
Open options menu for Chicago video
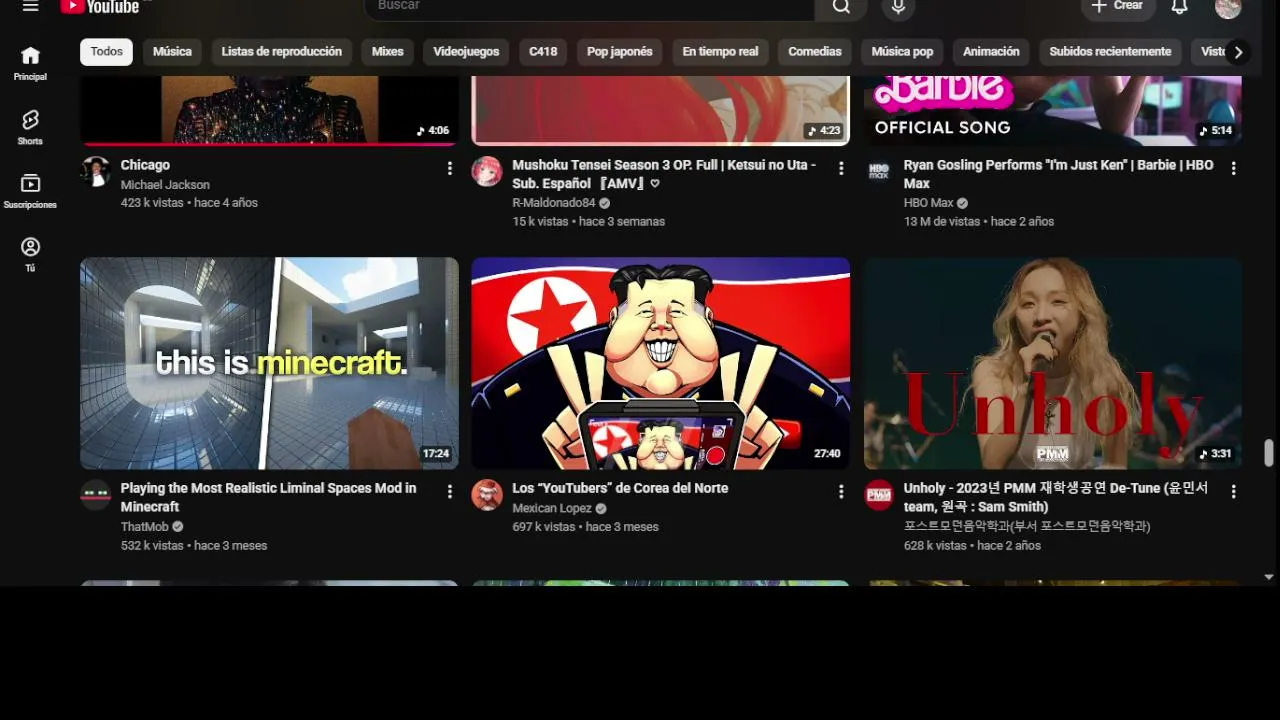(x=450, y=169)
